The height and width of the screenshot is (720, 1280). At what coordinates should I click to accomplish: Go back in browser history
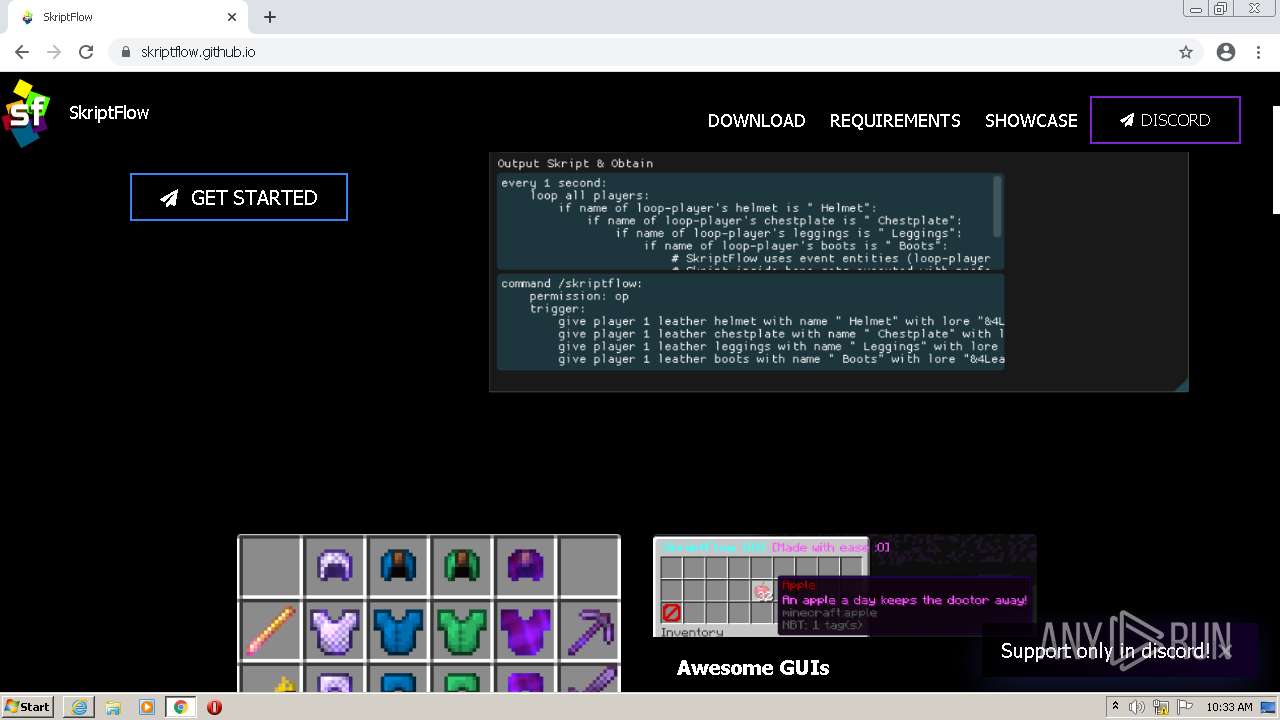point(22,52)
